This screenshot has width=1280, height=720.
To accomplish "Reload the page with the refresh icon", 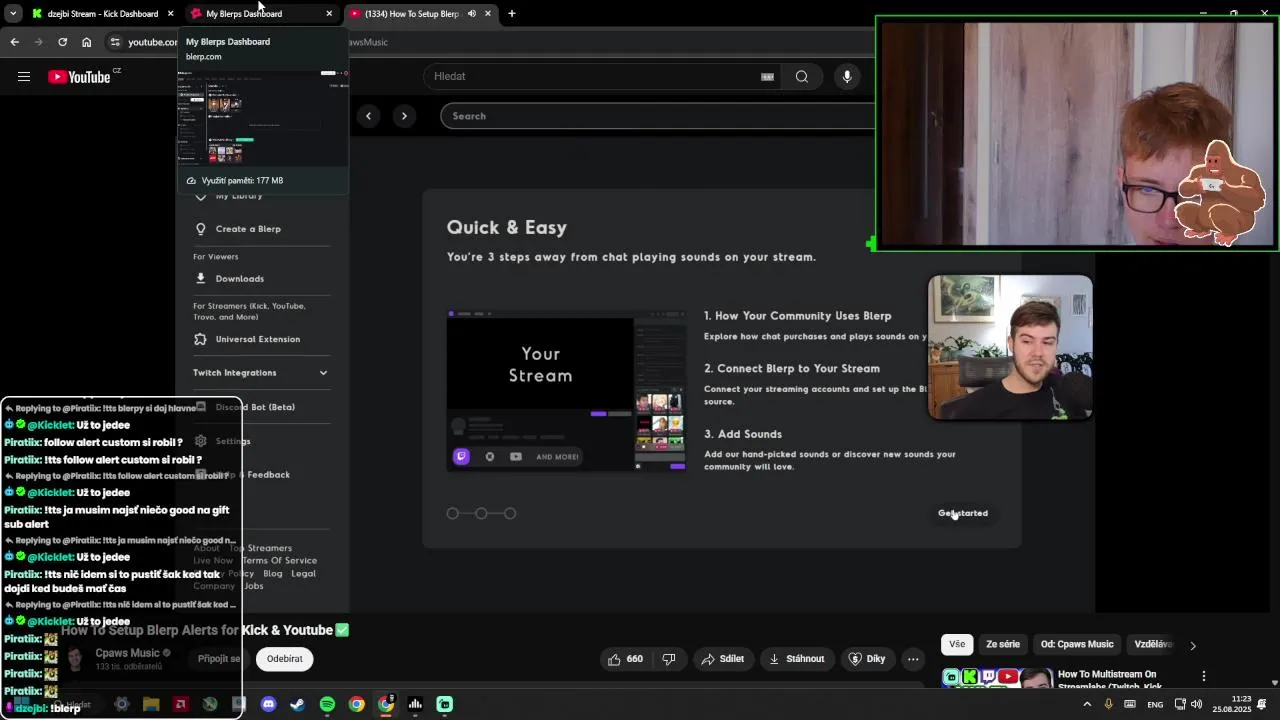I will pos(62,42).
